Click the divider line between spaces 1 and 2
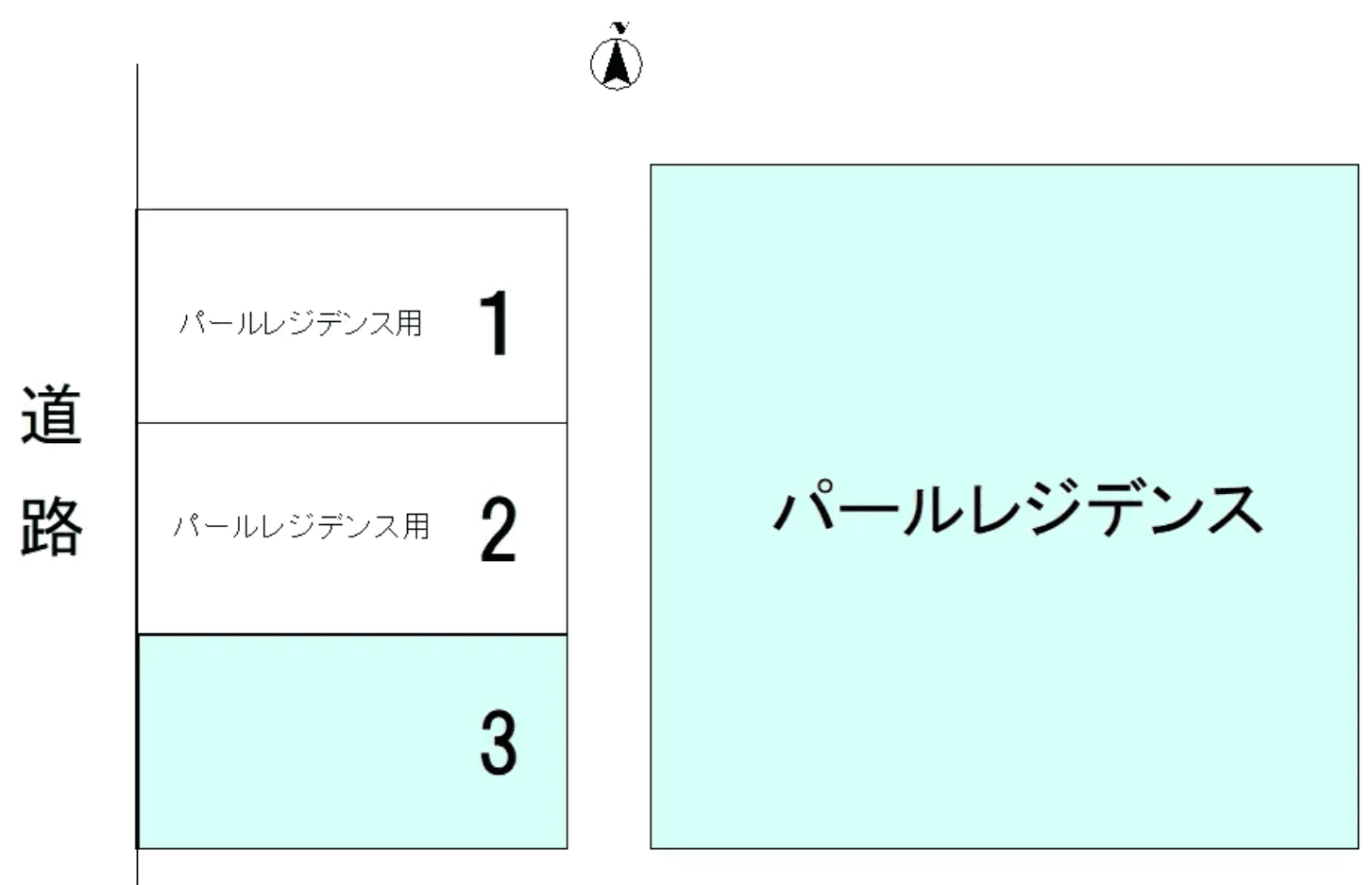 [351, 423]
